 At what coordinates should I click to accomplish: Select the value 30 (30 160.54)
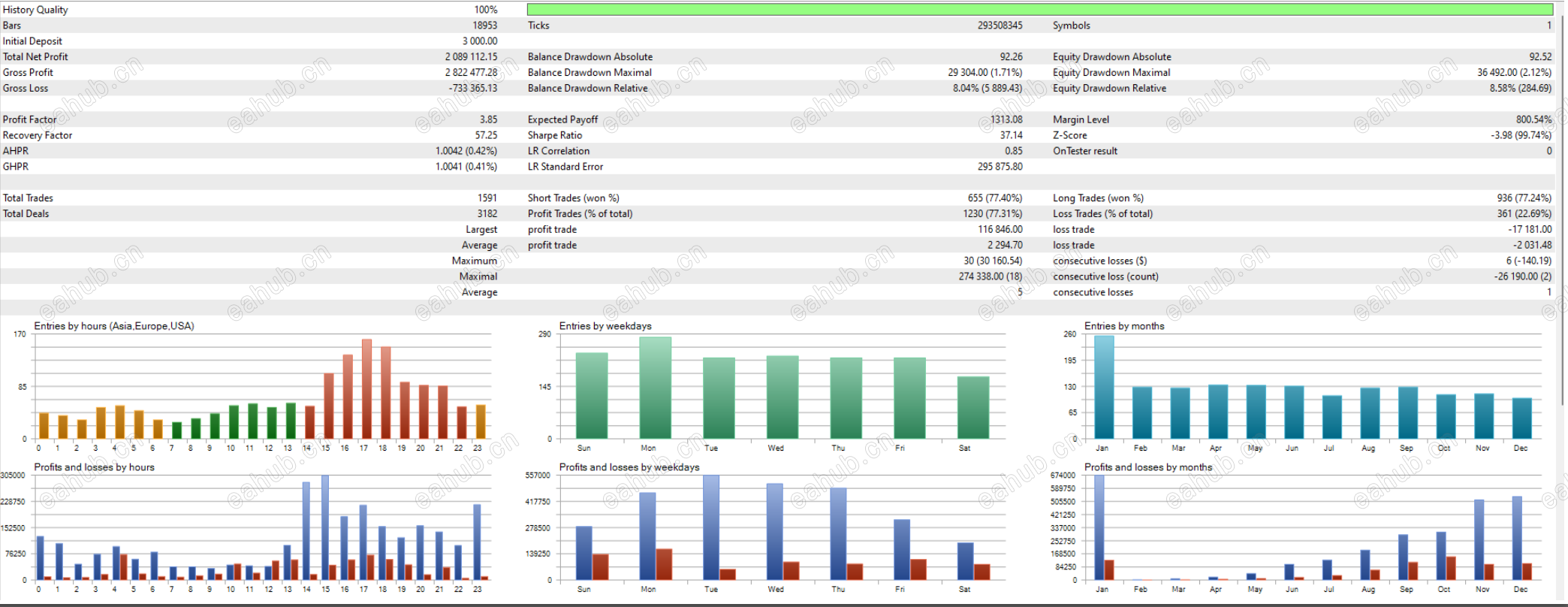point(993,262)
